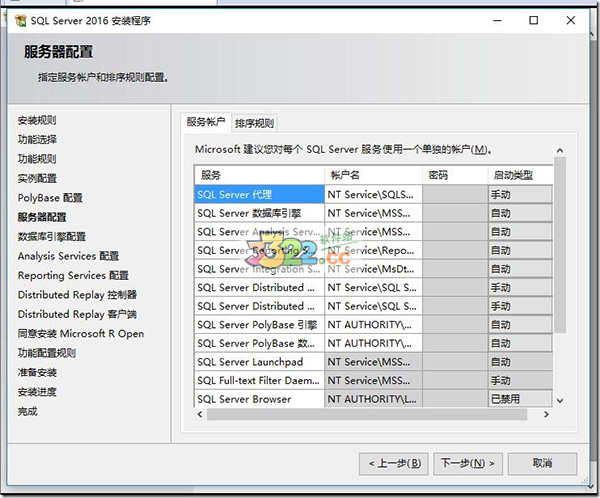Click the 帐户名 column header
This screenshot has height=498, width=600.
(x=373, y=175)
